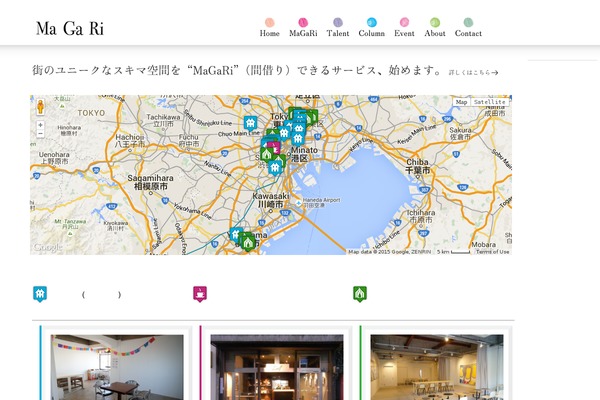The image size is (600, 400).
Task: Pick the Street View pegman icon
Action: [x=41, y=107]
